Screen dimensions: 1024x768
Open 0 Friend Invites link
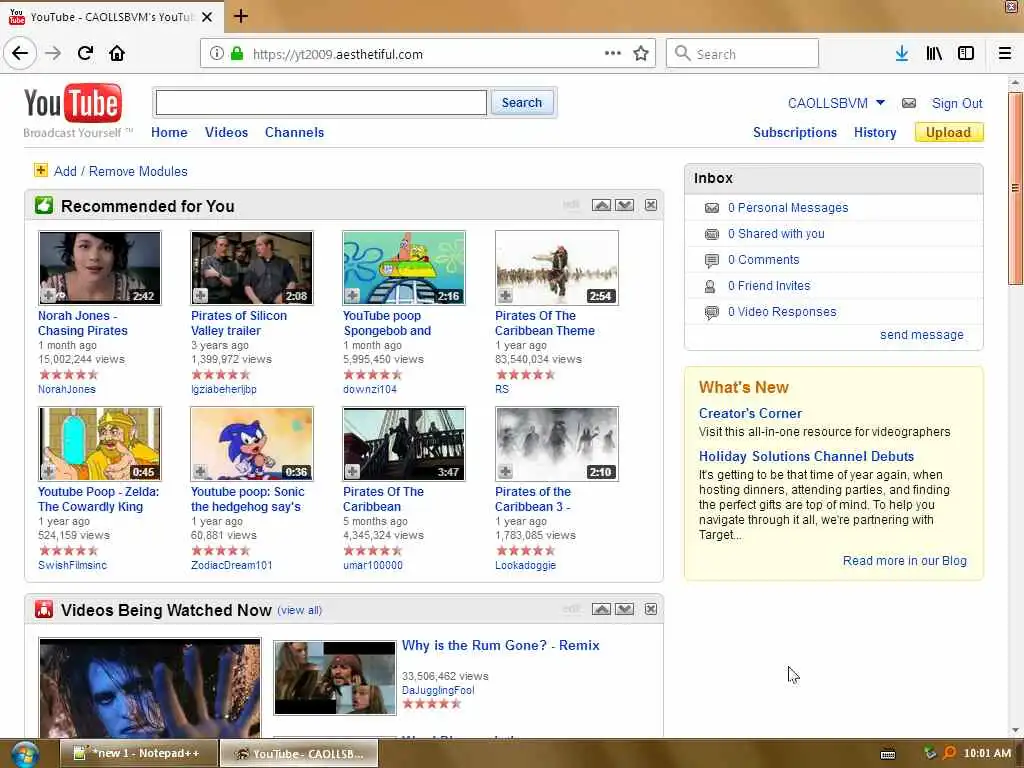769,285
